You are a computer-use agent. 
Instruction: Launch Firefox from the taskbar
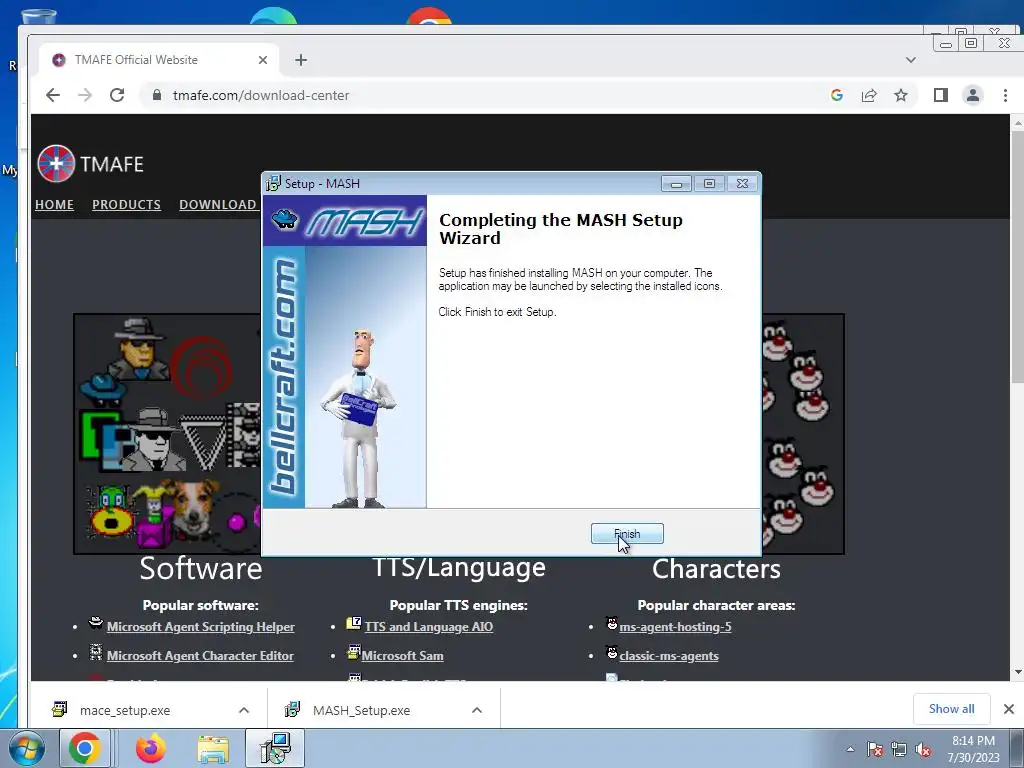tap(150, 748)
